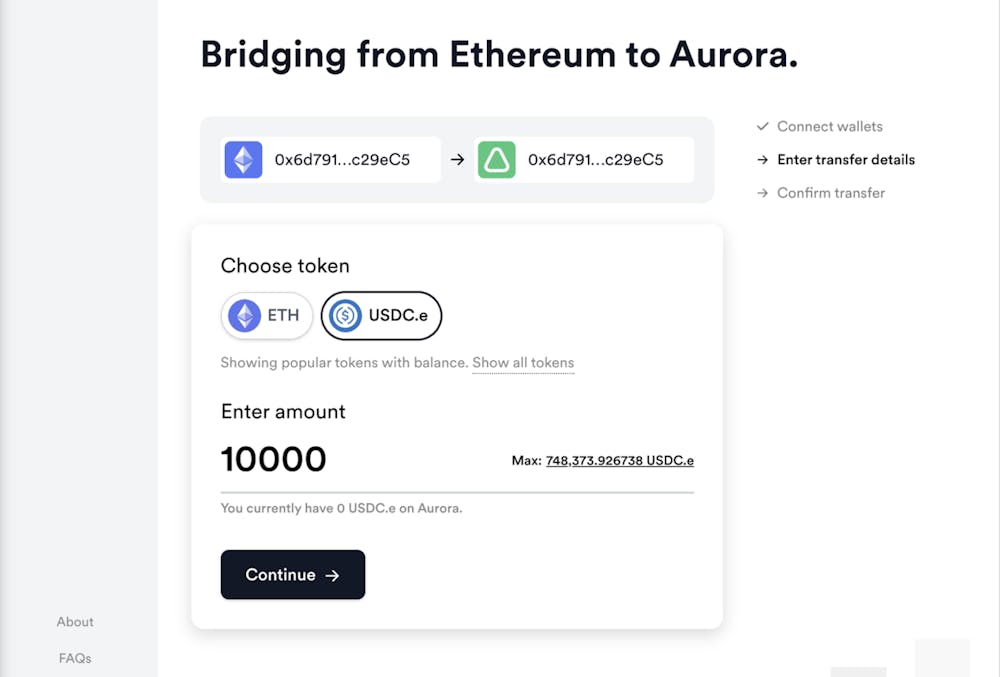This screenshot has height=677, width=1000.
Task: Open the destination Aurora wallet address field
Action: (584, 159)
